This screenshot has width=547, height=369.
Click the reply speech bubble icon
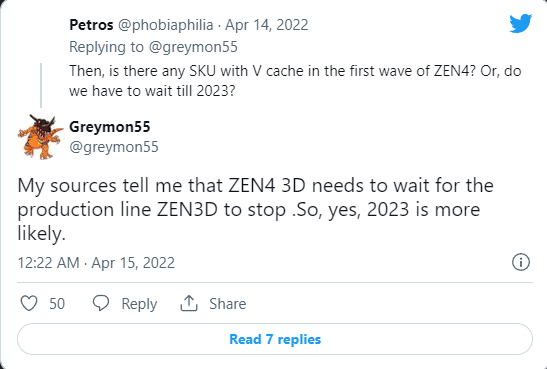pos(101,303)
